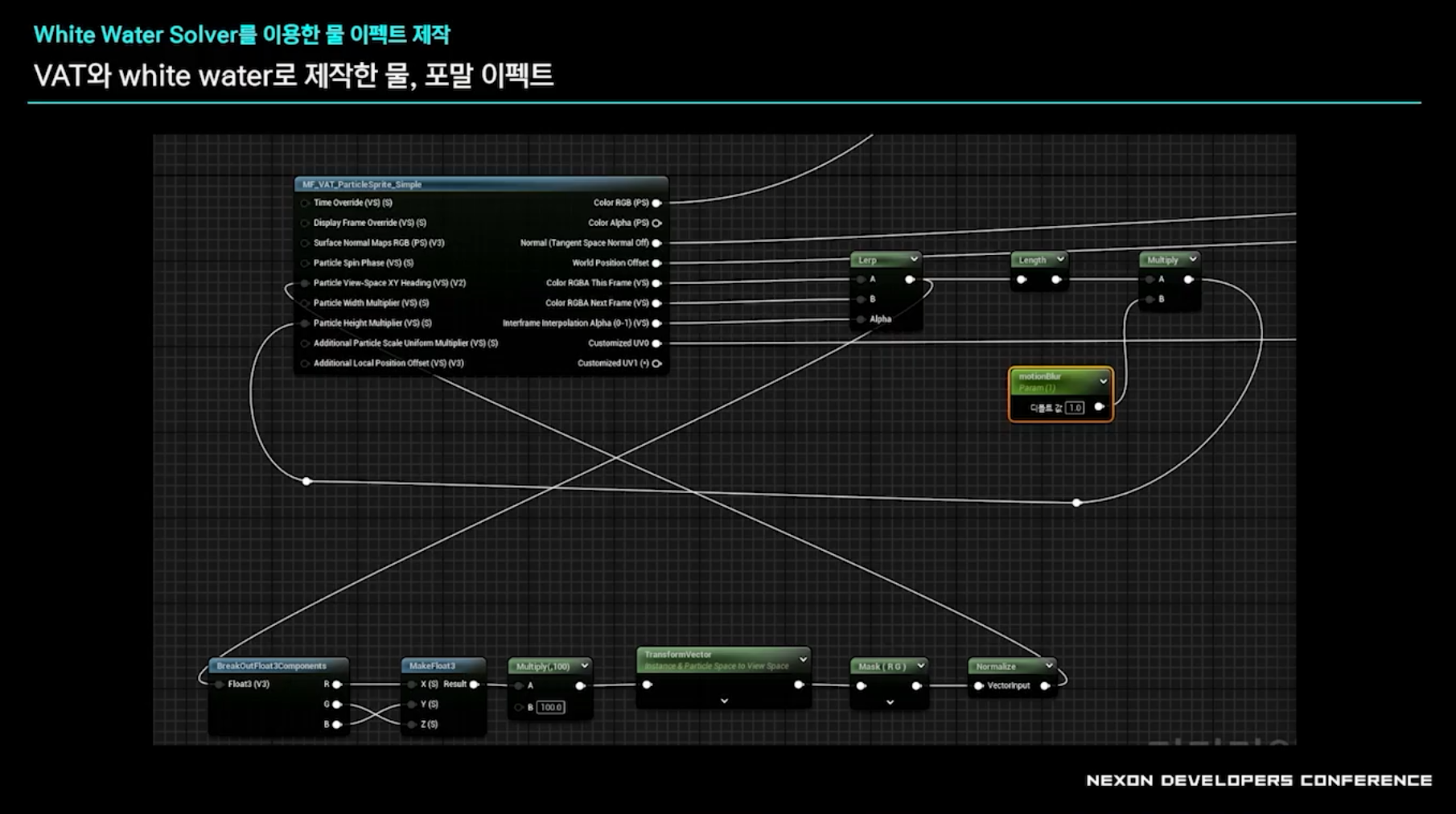Click the motionBlur default value field 1.0
Image resolution: width=1456 pixels, height=814 pixels.
coord(1075,408)
